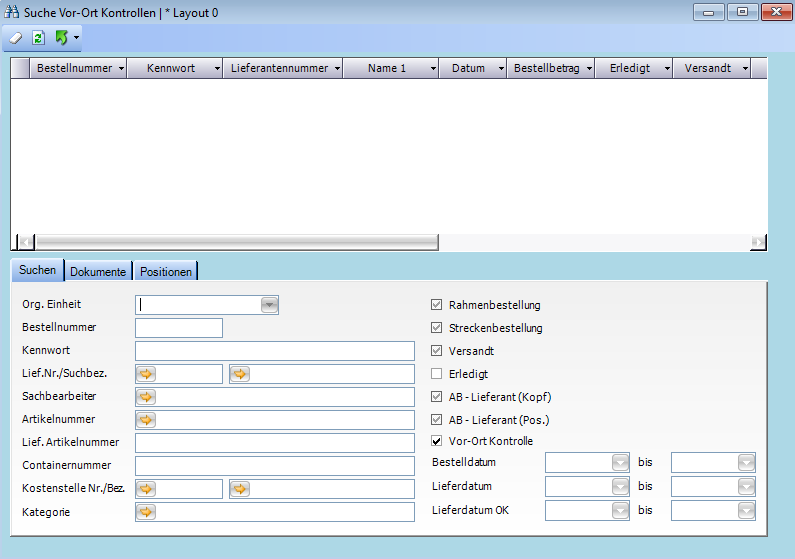Viewport: 795px width, 559px height.
Task: Switch to the Dokumente tab
Action: [x=98, y=272]
